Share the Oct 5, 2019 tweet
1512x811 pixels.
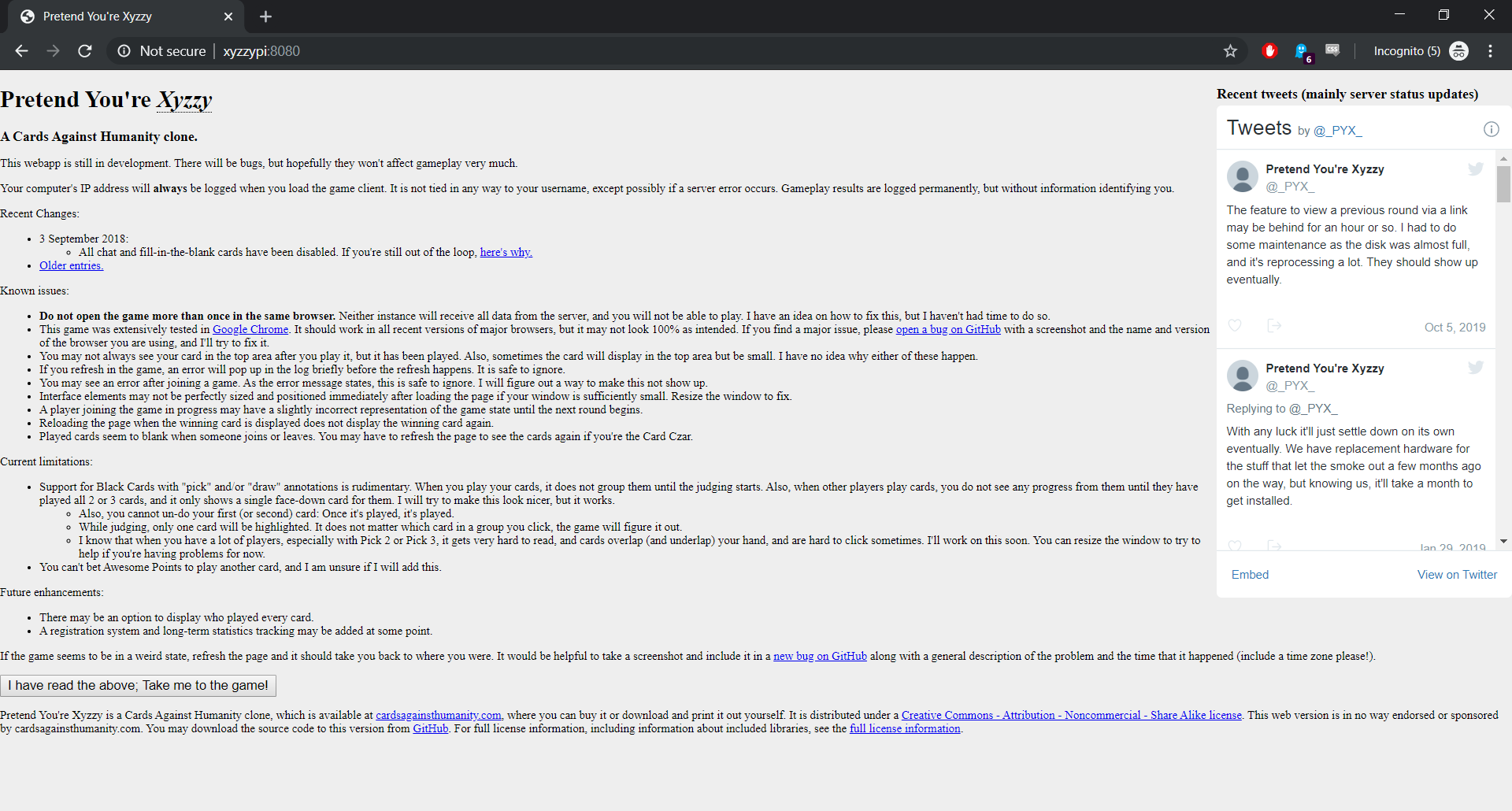pos(1274,326)
